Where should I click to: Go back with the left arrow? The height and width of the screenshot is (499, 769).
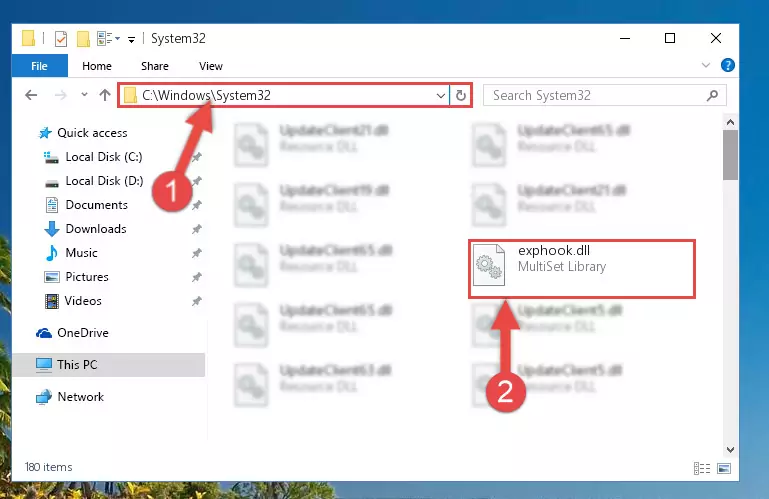pyautogui.click(x=31, y=95)
